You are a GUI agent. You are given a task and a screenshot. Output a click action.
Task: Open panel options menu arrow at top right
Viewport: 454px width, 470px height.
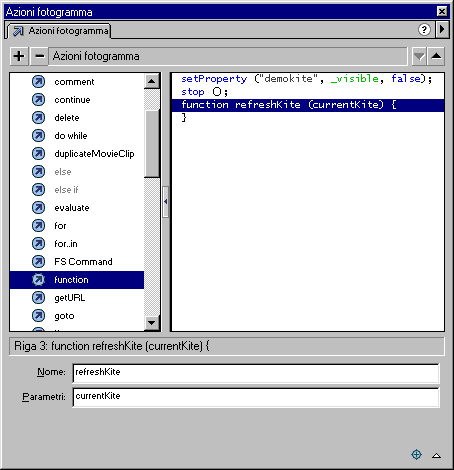coord(442,29)
